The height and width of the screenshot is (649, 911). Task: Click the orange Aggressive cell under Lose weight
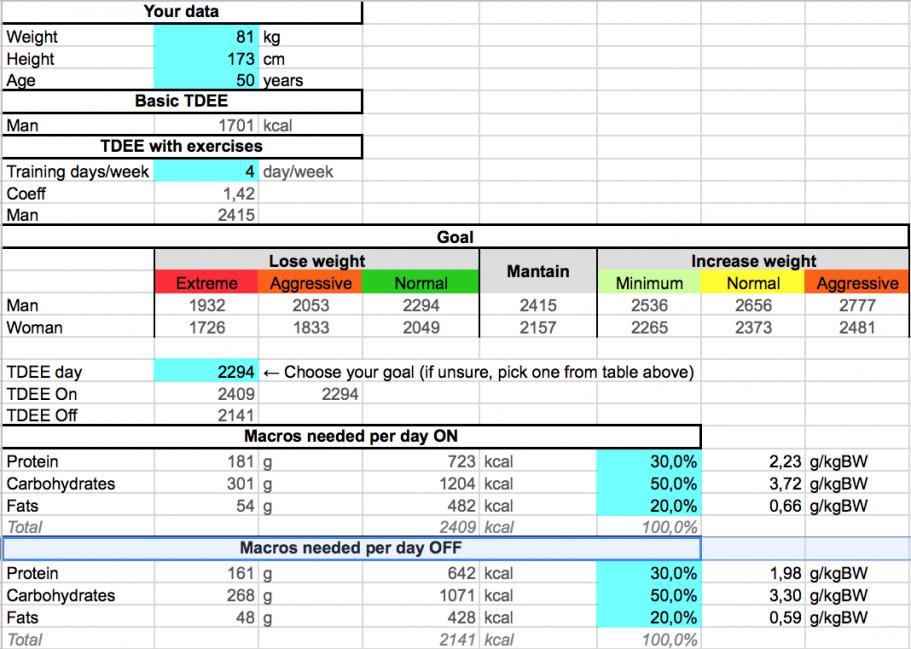tap(311, 283)
